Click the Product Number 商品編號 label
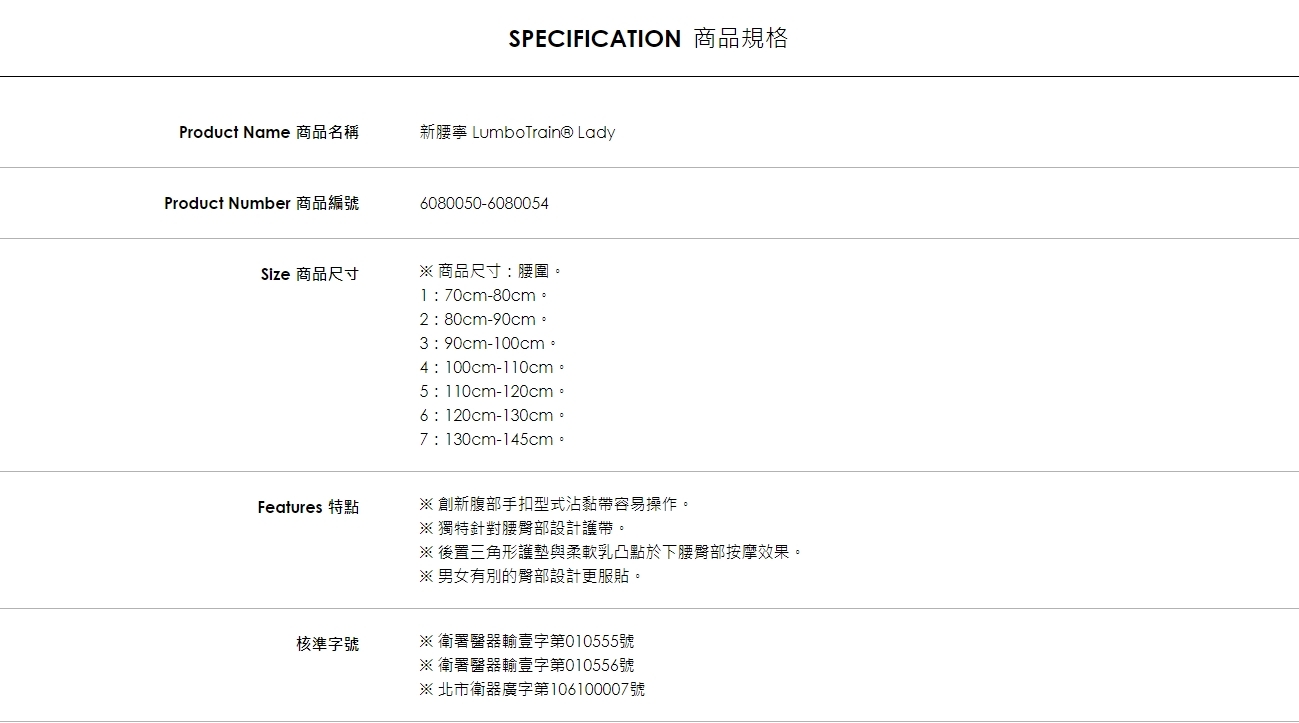The image size is (1299, 723). point(261,203)
